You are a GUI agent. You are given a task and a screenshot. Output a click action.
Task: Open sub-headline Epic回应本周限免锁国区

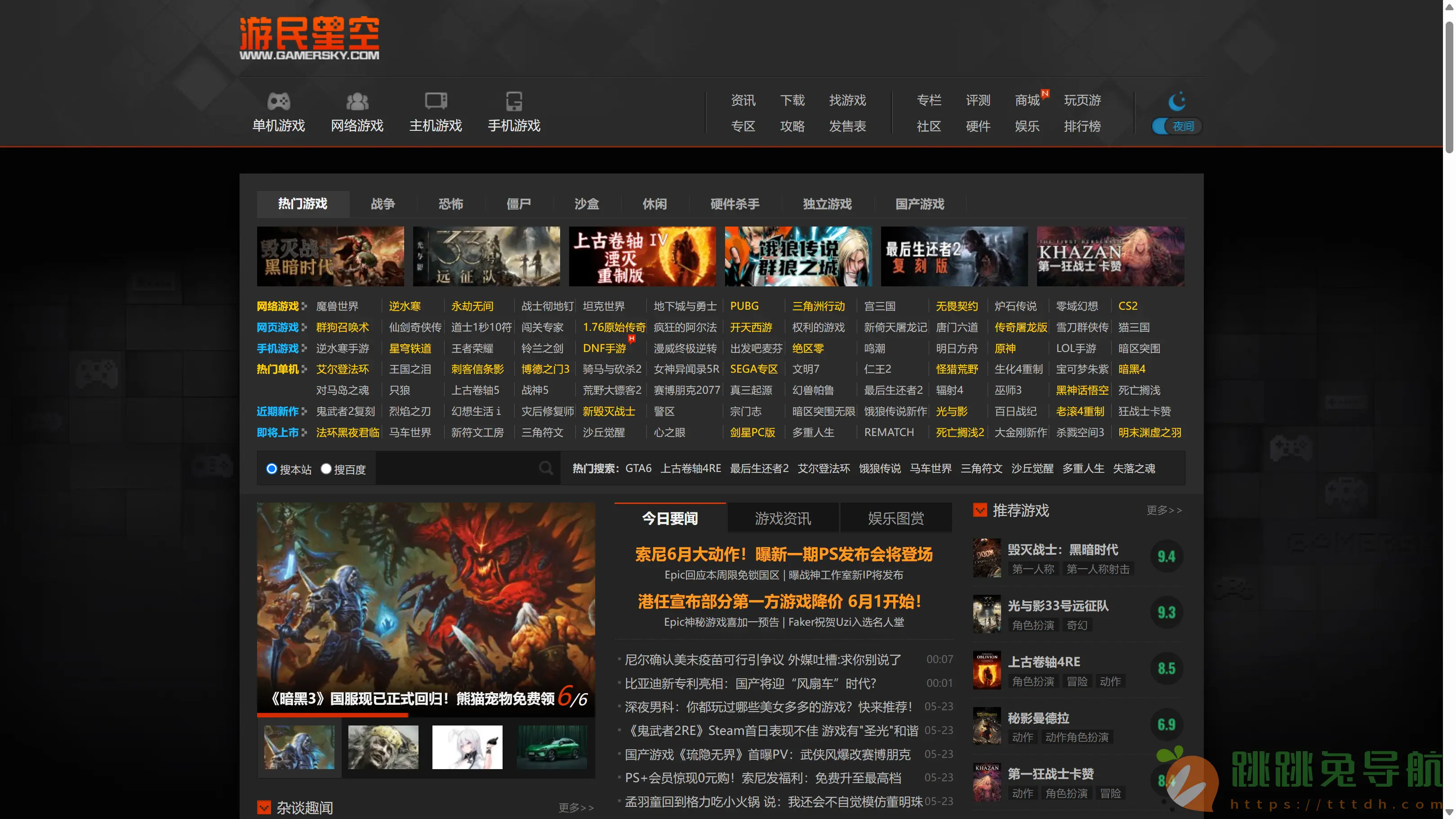pos(722,575)
